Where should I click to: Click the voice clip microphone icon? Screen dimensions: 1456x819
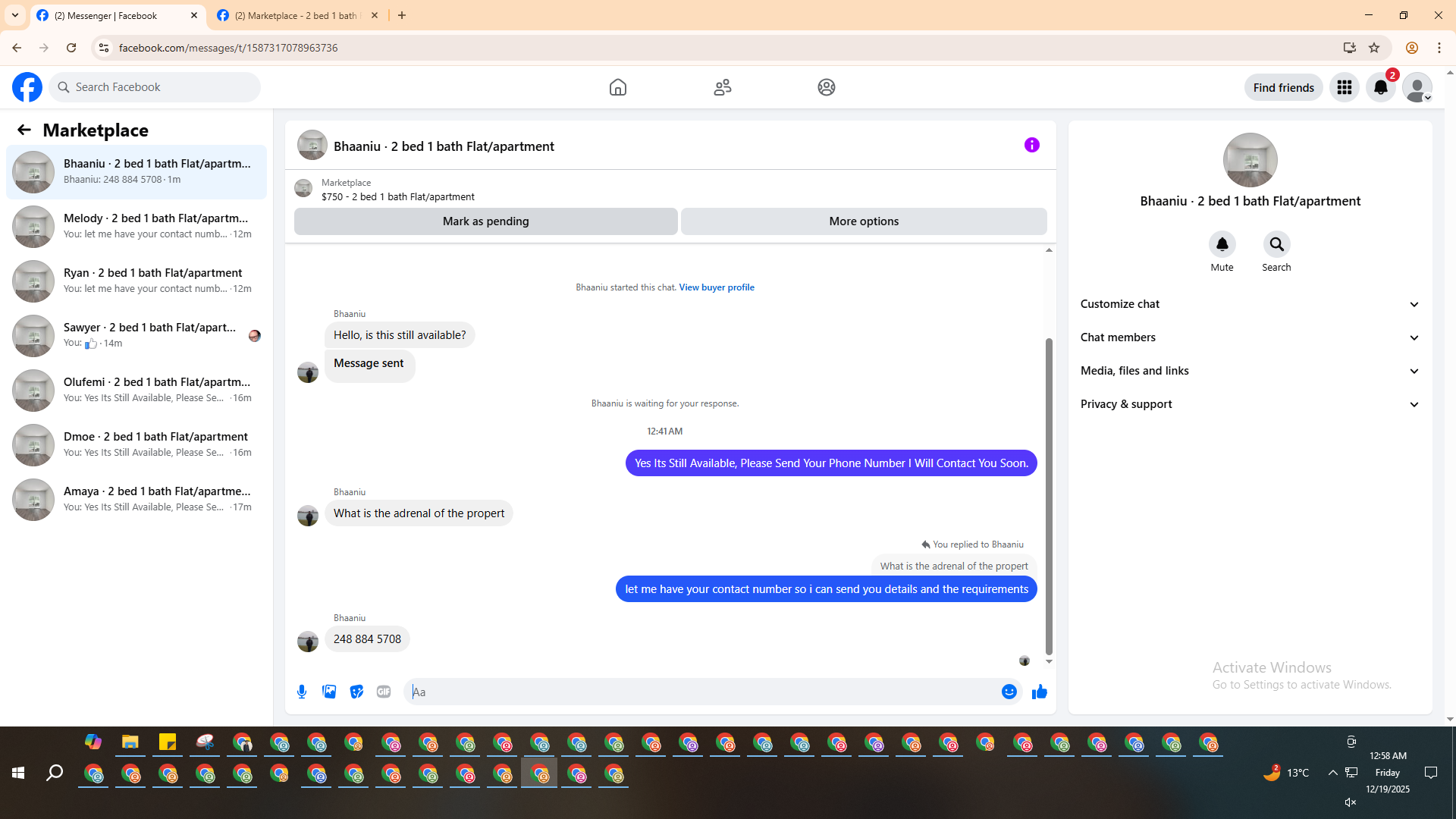[302, 692]
